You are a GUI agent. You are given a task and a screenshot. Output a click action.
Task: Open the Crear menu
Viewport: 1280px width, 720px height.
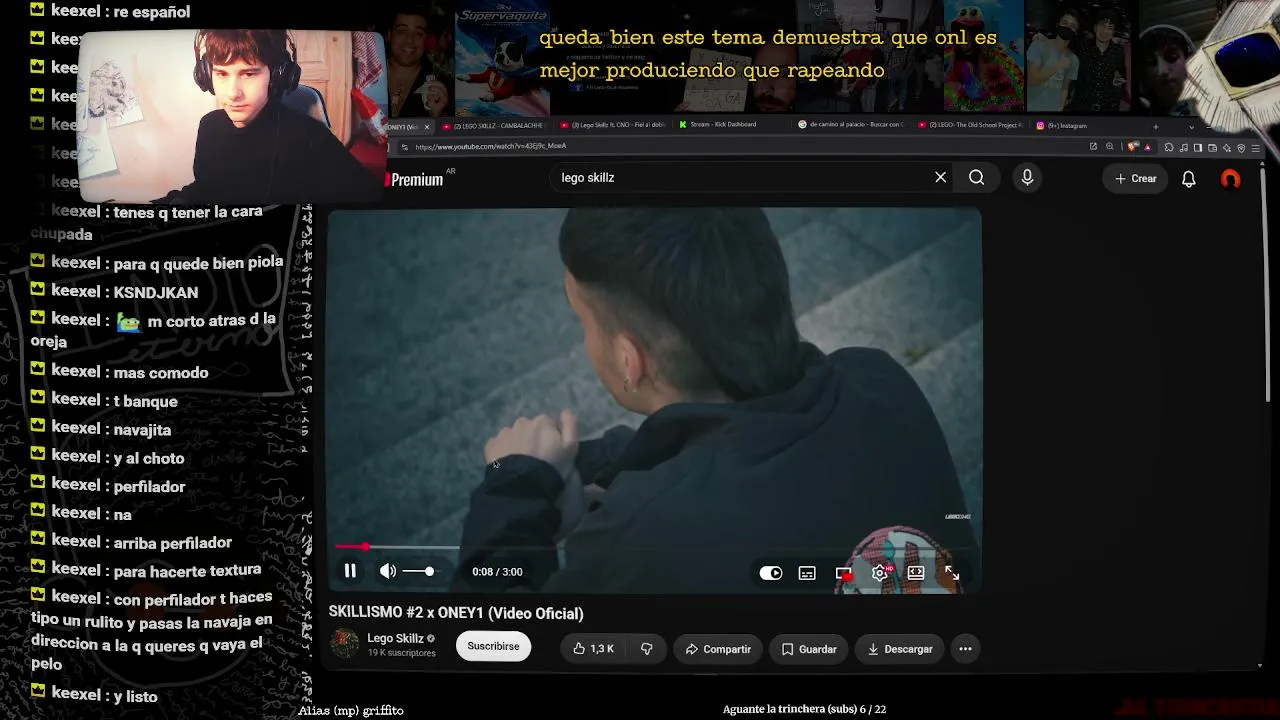pyautogui.click(x=1136, y=178)
